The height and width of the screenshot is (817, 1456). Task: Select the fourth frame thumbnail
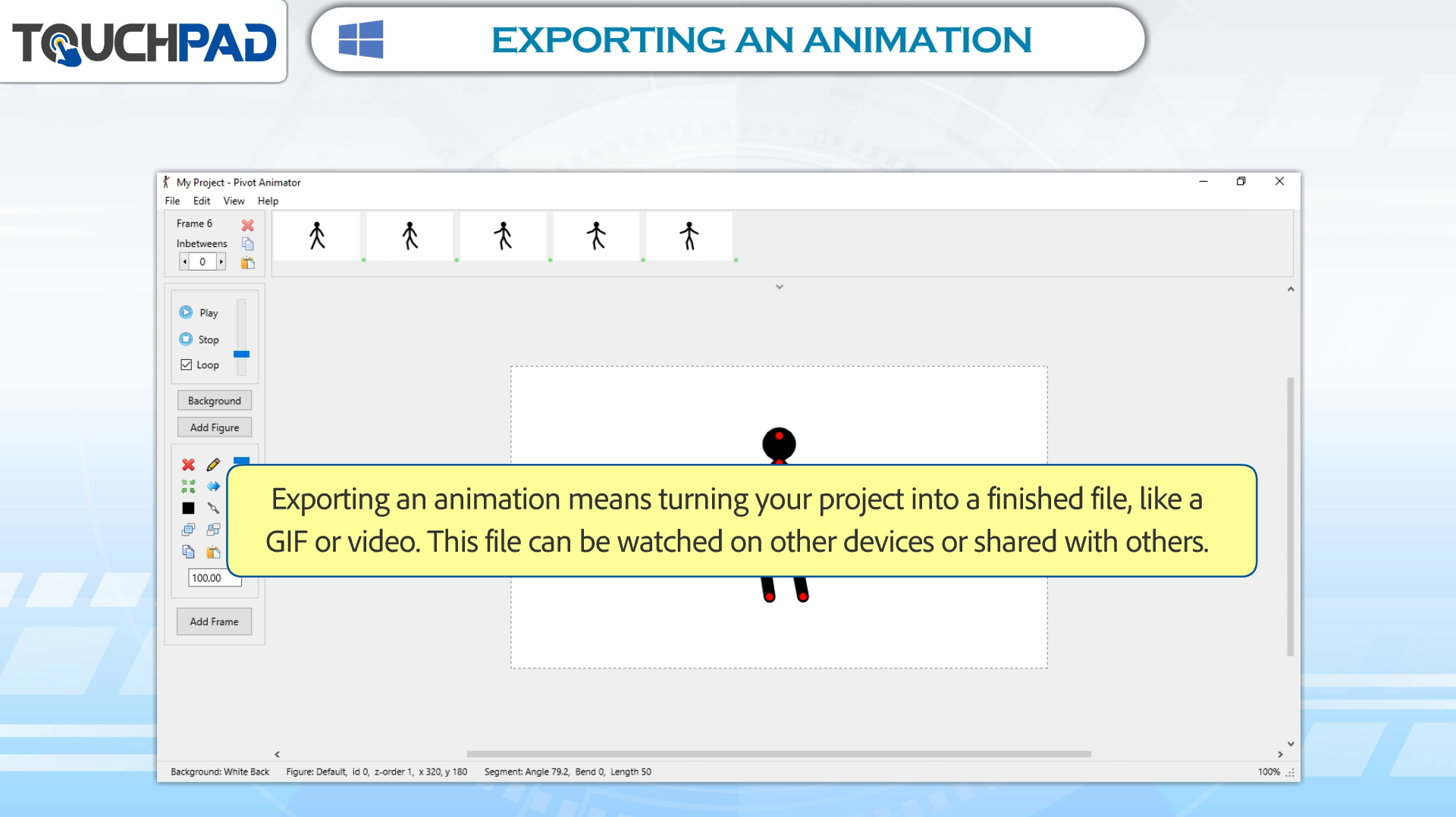(596, 236)
